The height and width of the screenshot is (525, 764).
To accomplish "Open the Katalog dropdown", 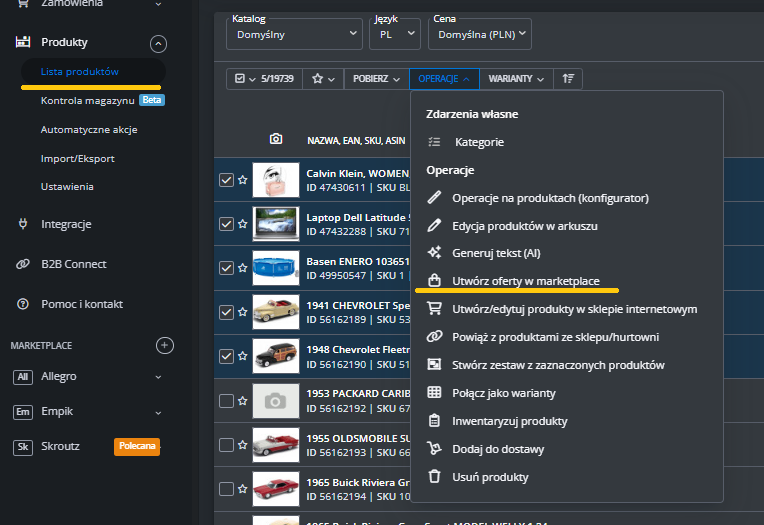I will pos(294,34).
